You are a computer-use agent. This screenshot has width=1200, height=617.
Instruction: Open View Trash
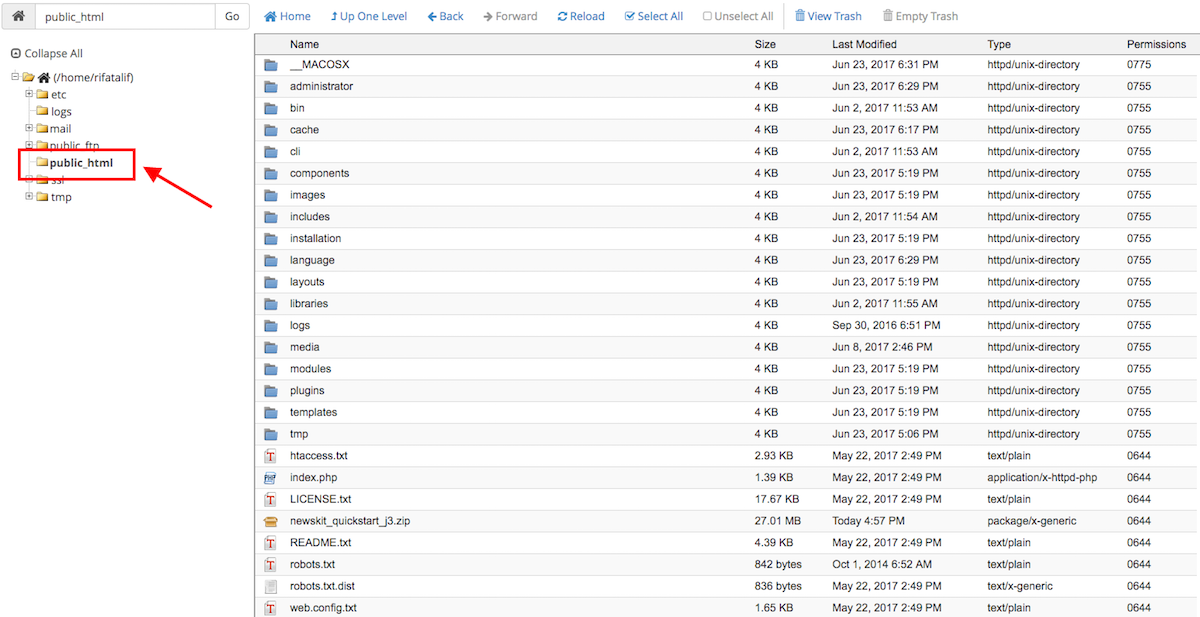828,16
